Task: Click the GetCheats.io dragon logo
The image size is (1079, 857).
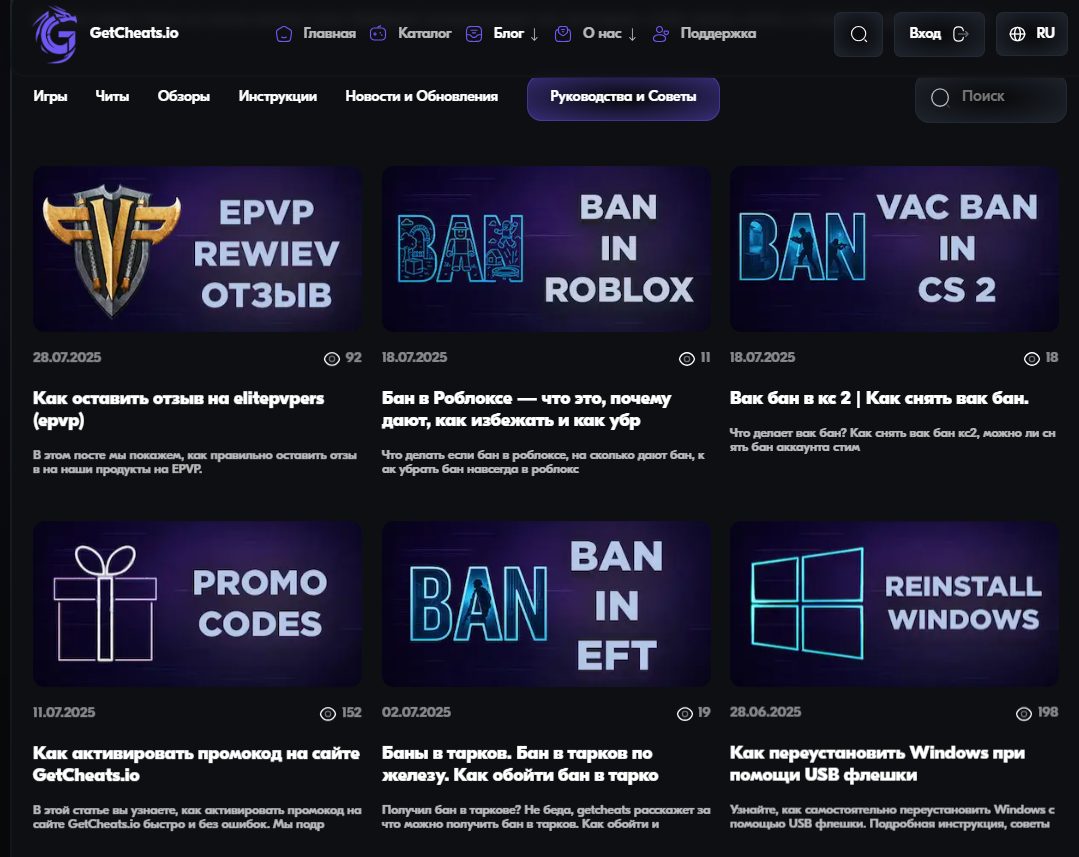Action: tap(54, 34)
